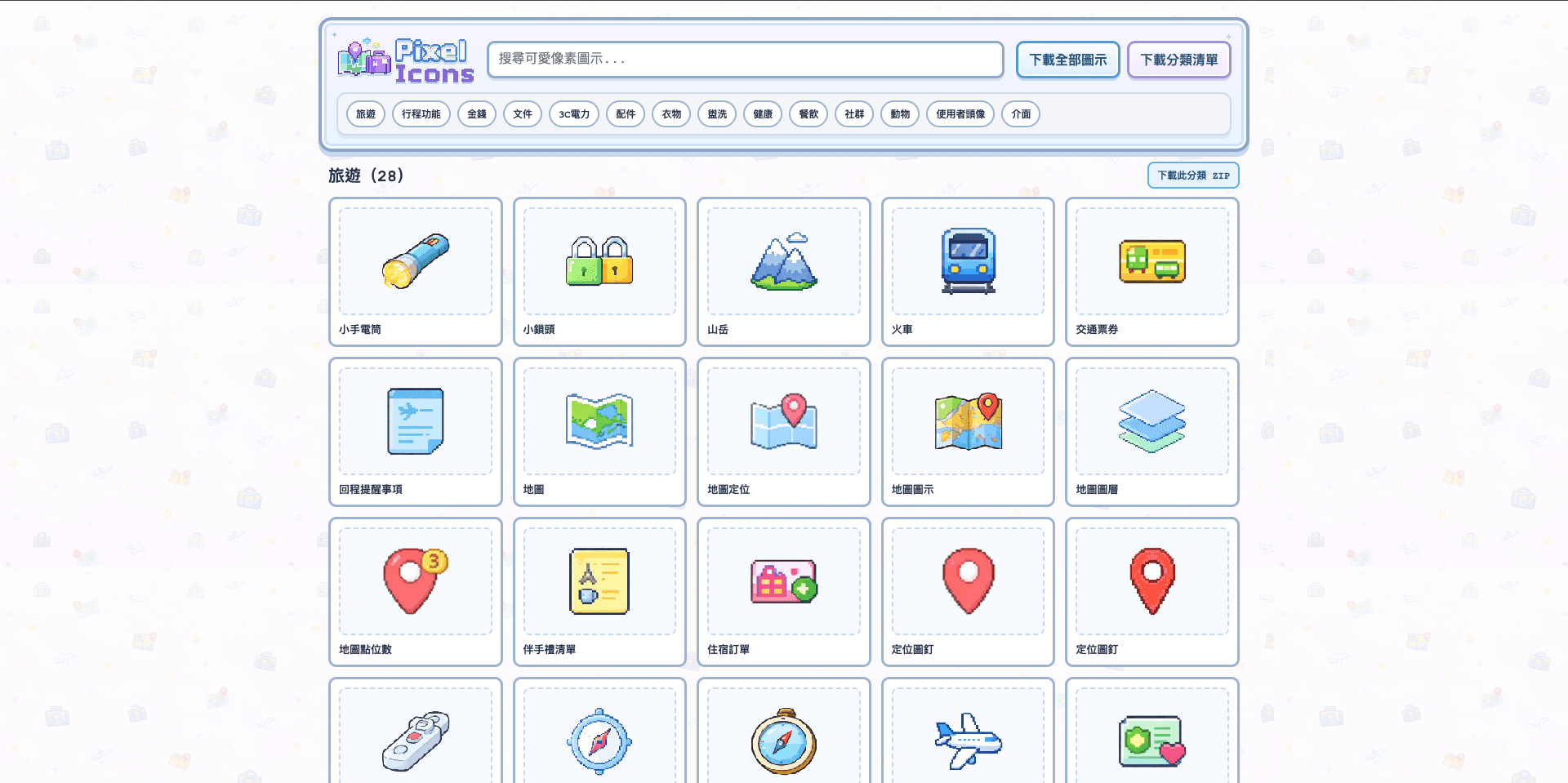Select the 地圖點位數 pin counter icon
The width and height of the screenshot is (1568, 783).
415,581
